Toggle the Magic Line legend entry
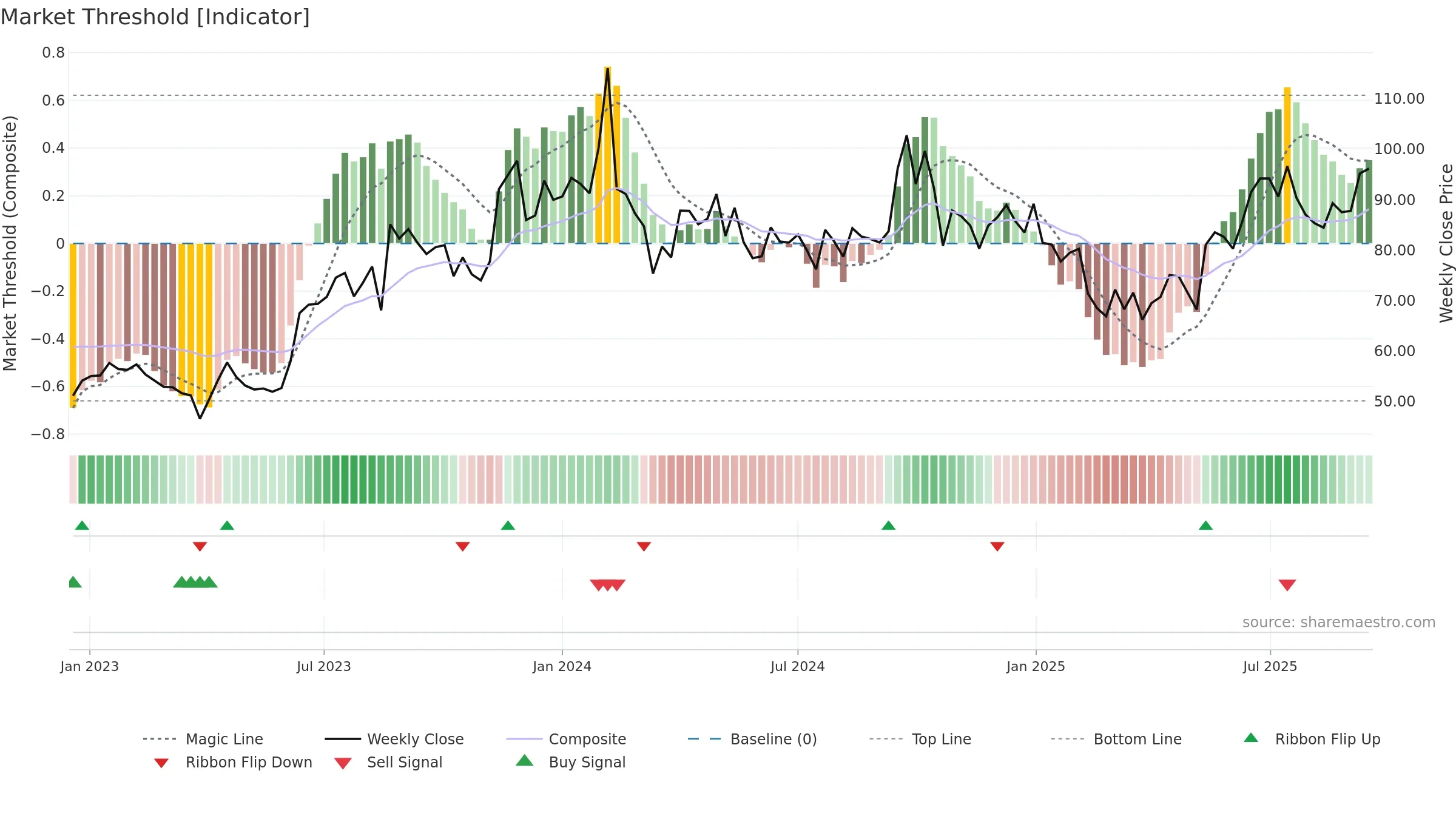The image size is (1456, 819). (203, 739)
